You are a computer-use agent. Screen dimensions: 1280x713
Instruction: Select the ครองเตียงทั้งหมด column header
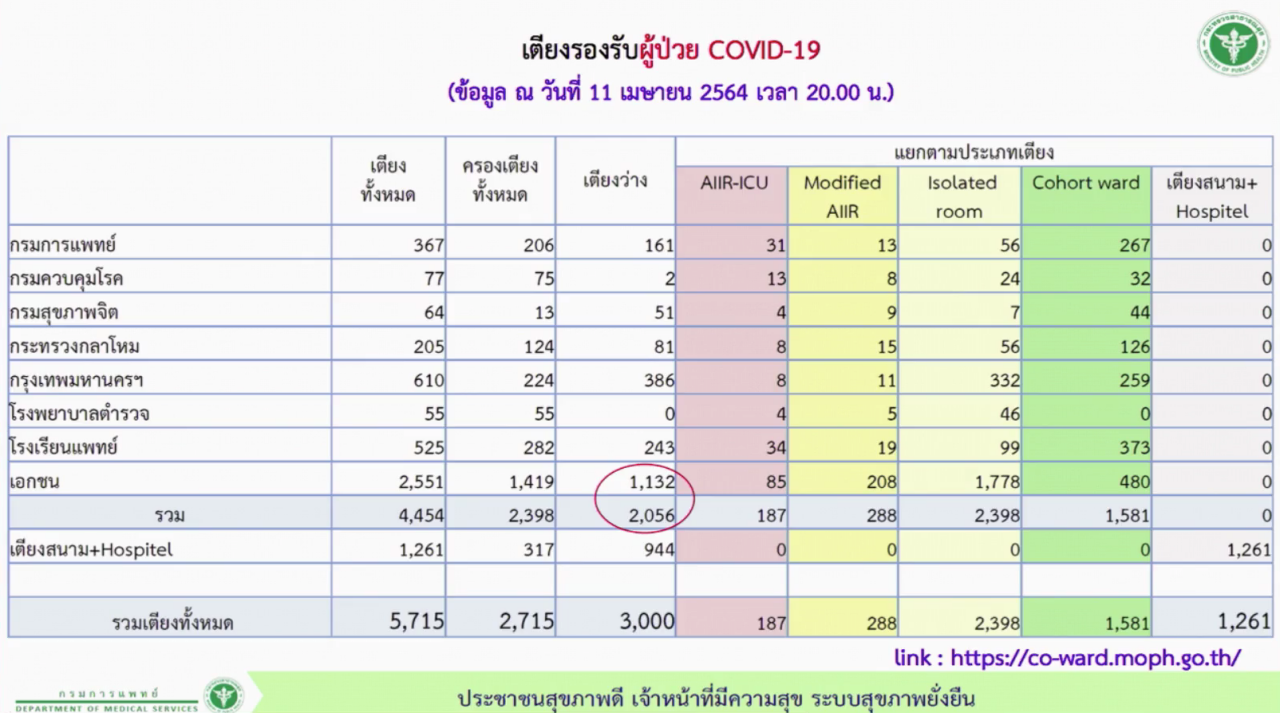coord(500,181)
